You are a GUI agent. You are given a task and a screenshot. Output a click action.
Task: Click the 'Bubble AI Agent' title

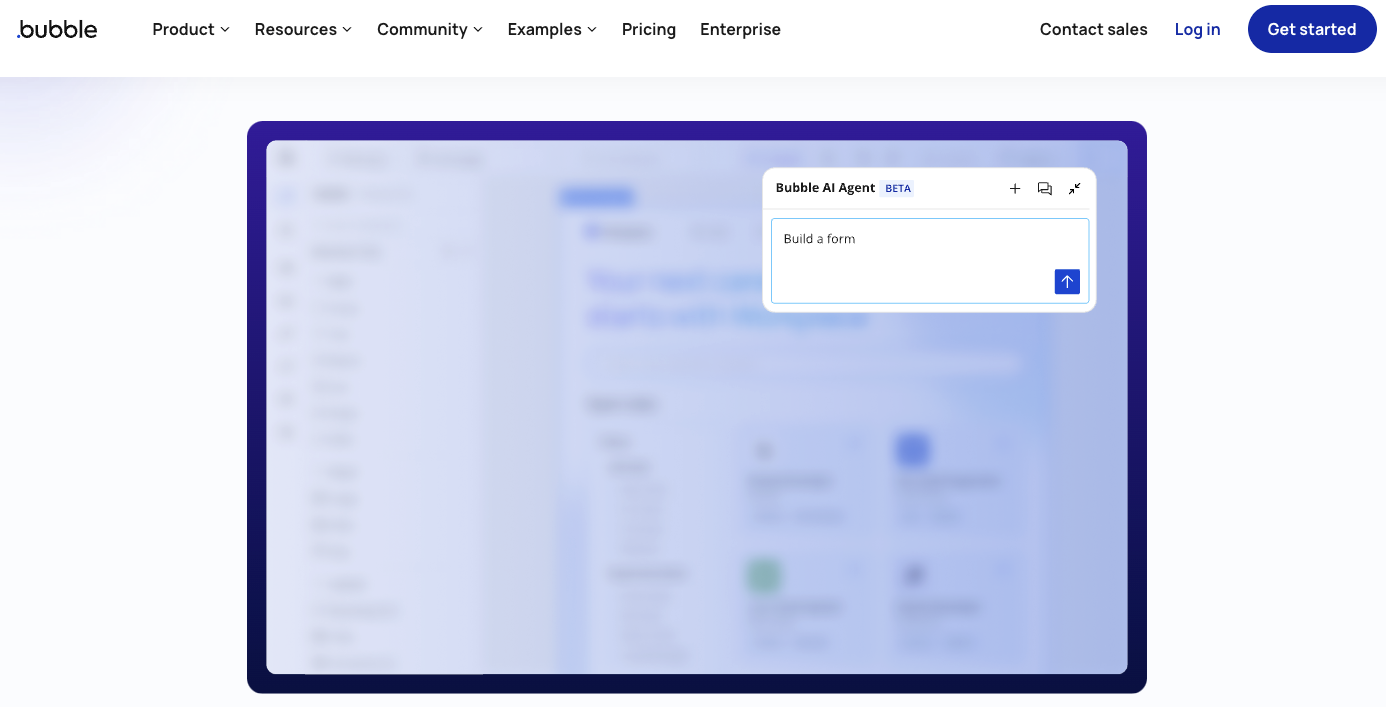[x=825, y=188]
